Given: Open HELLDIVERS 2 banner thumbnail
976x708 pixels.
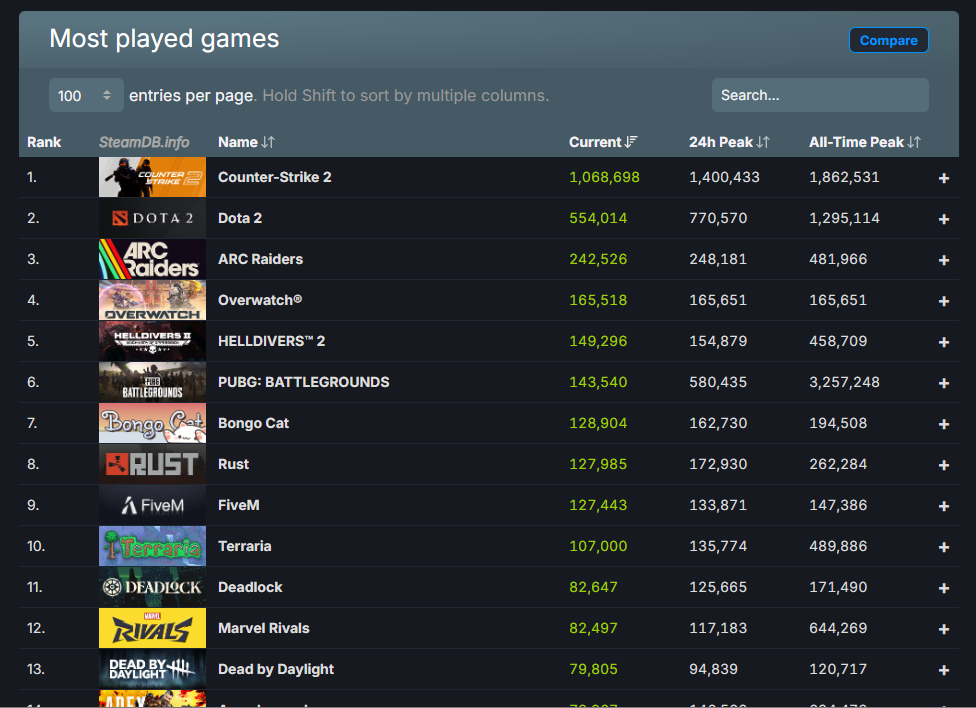Looking at the screenshot, I should point(152,341).
